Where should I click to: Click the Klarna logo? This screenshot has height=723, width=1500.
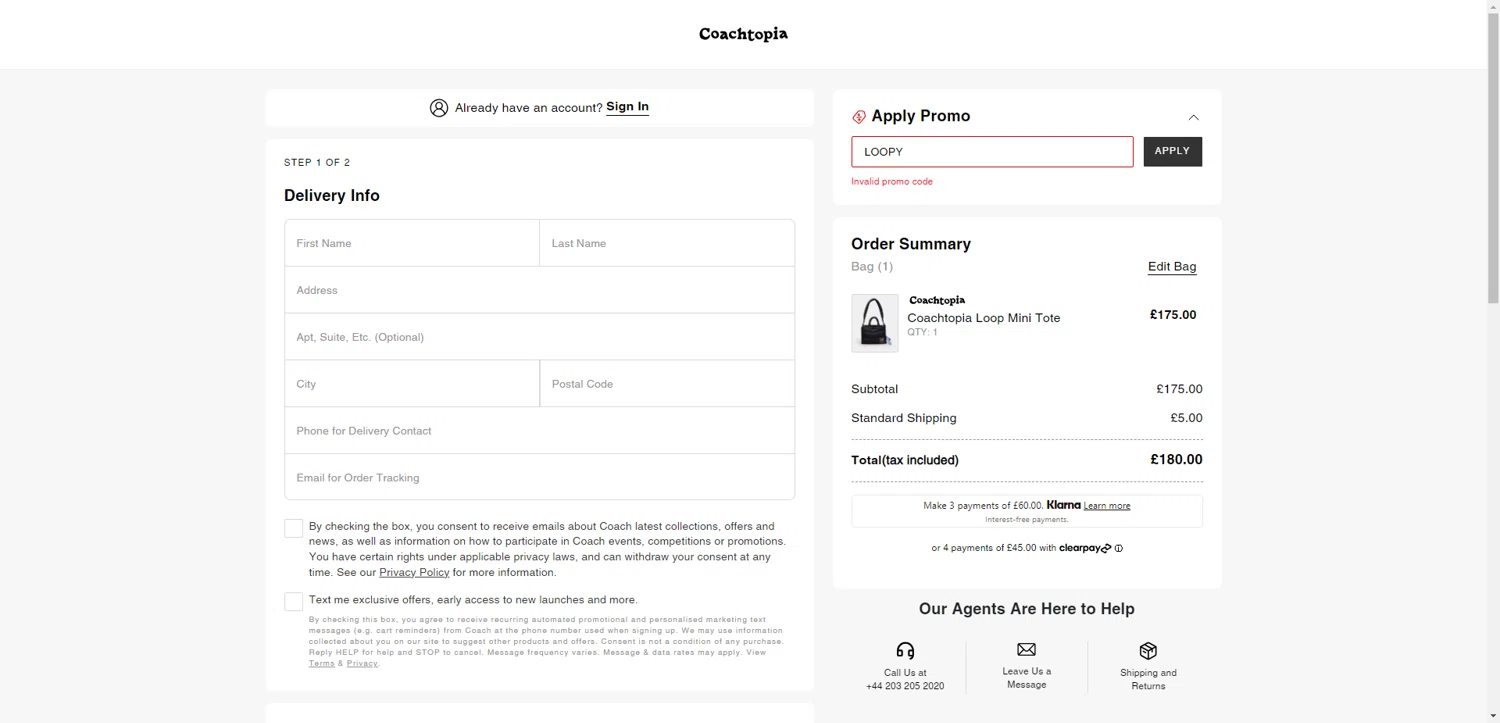click(1063, 505)
